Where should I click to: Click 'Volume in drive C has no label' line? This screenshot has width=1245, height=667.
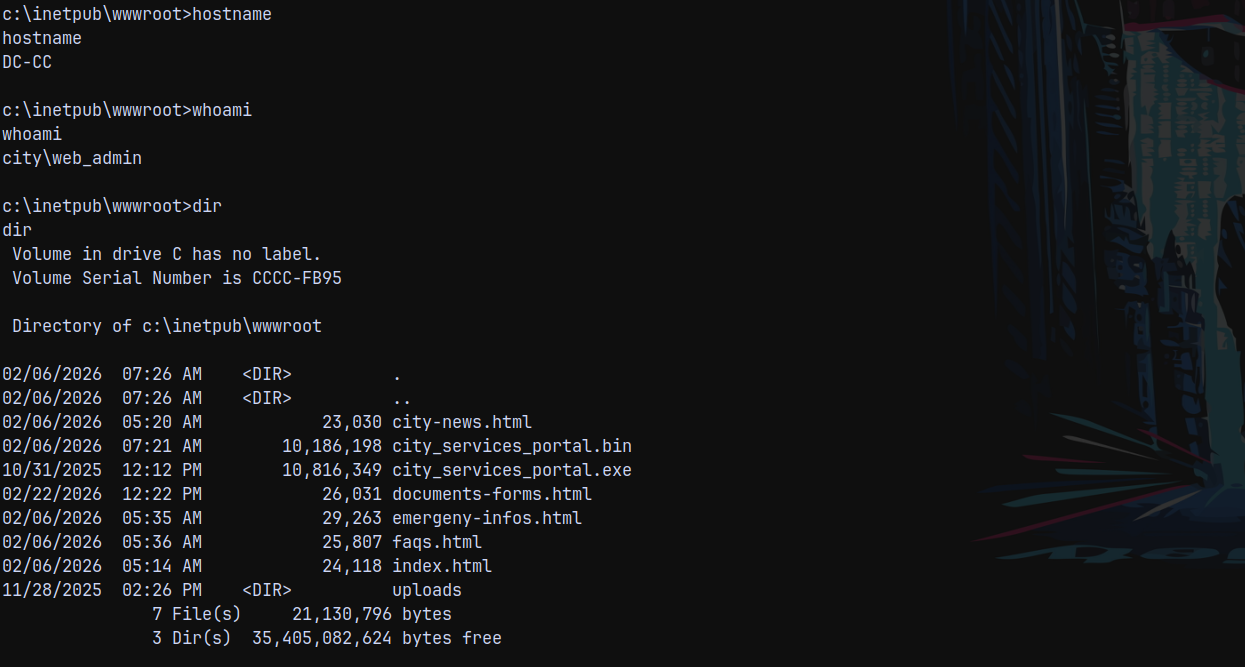[167, 254]
